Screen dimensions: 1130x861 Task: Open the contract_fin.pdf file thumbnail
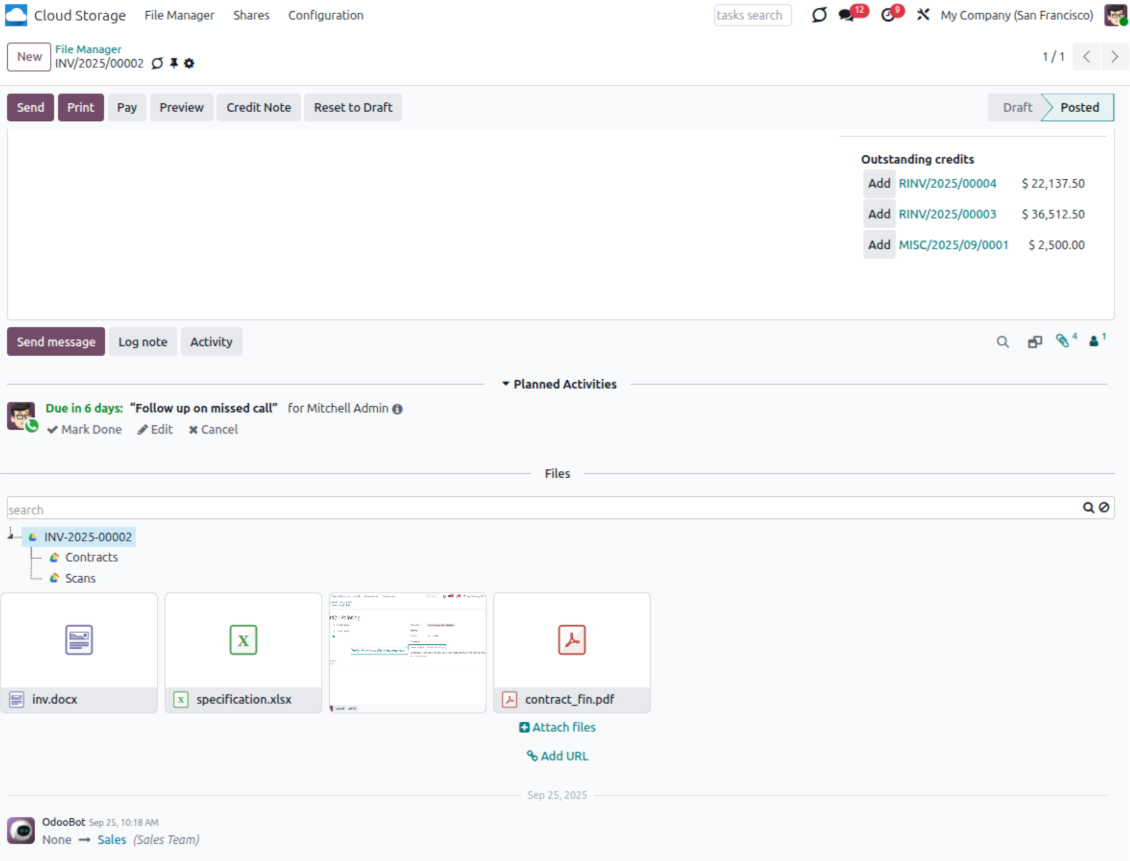tap(571, 640)
